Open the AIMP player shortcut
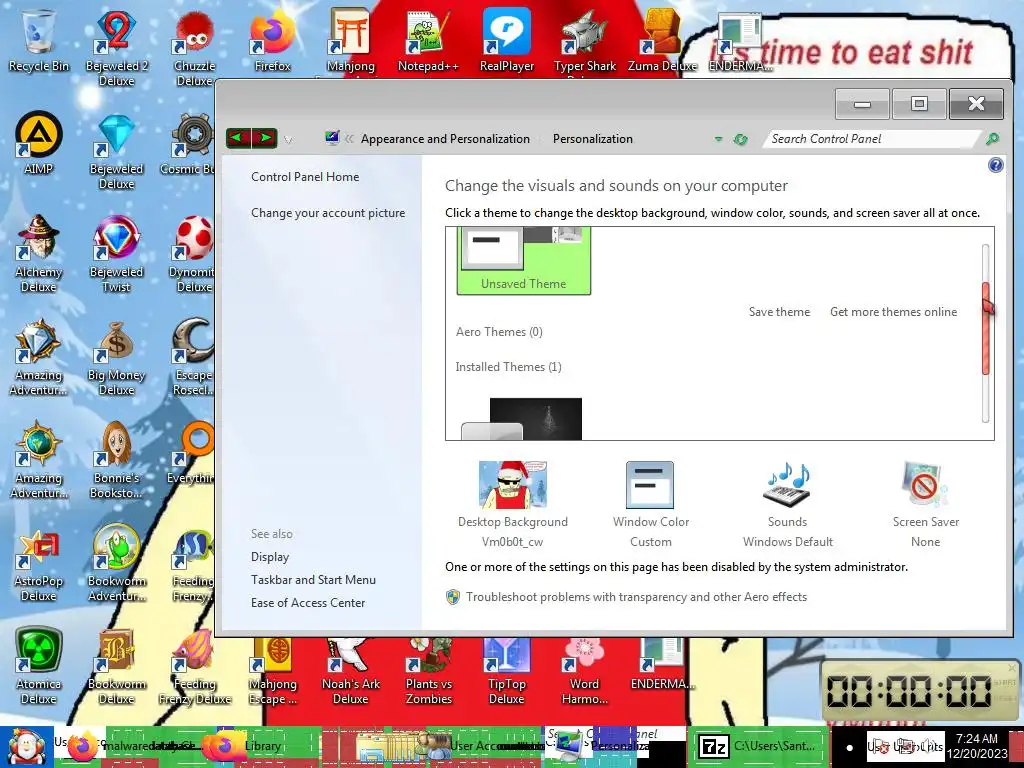This screenshot has height=768, width=1024. [x=39, y=144]
